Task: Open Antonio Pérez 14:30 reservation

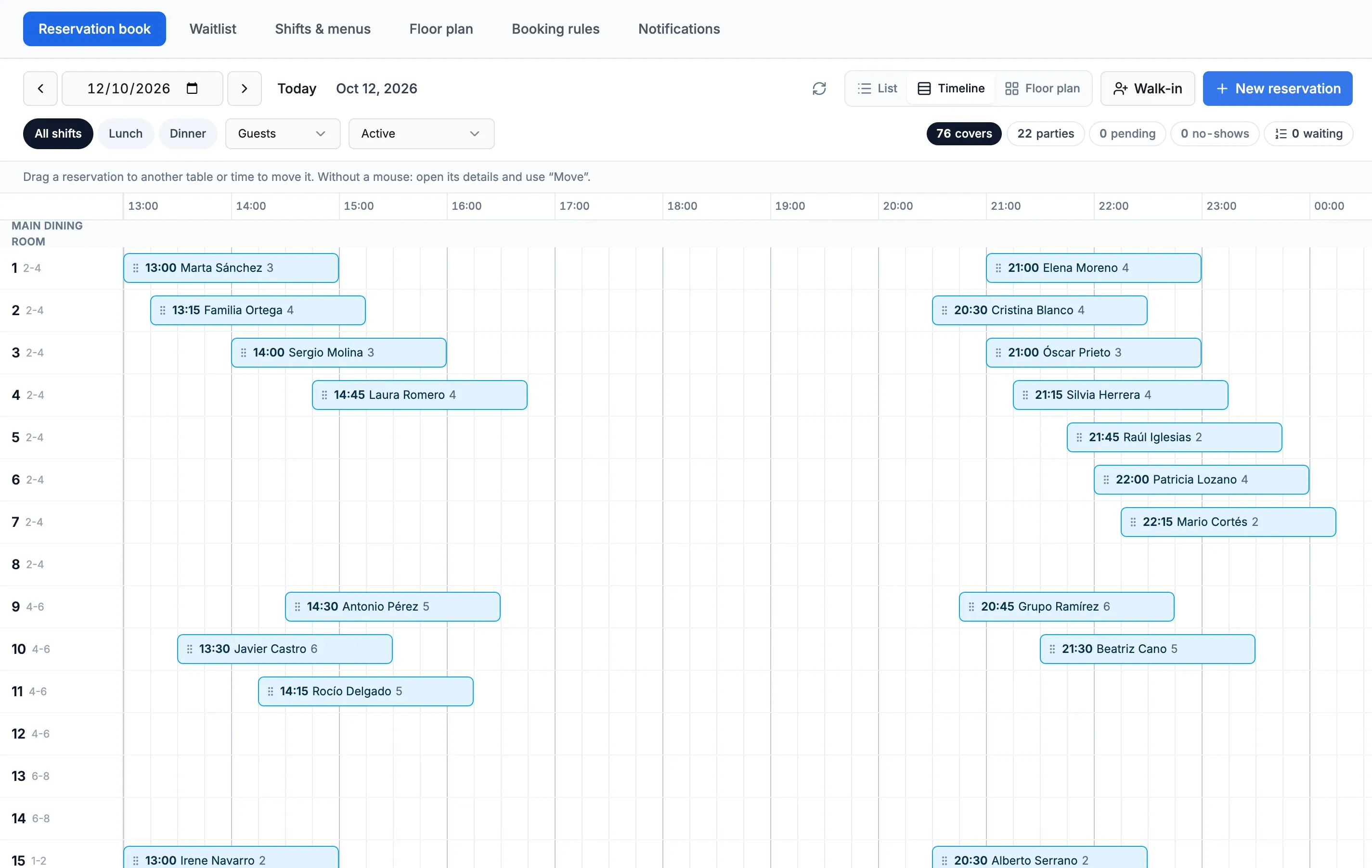Action: pyautogui.click(x=392, y=607)
